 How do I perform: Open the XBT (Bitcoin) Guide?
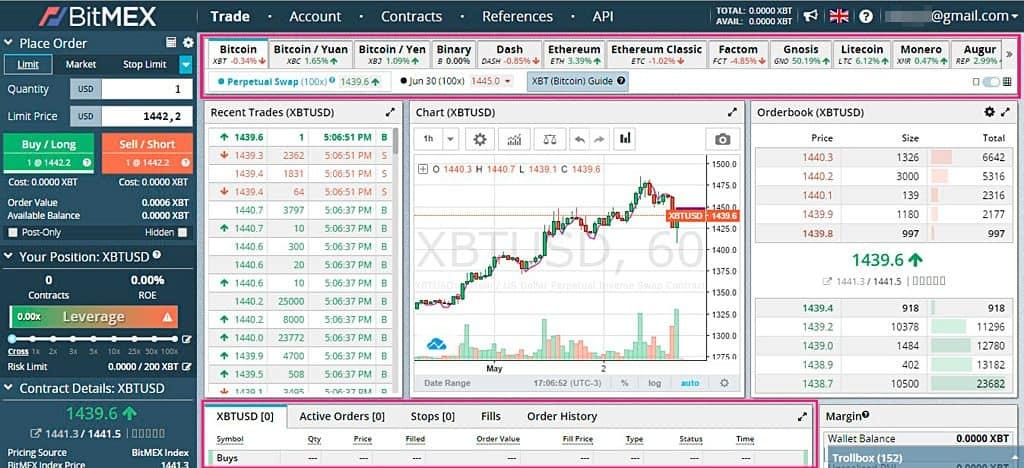(x=577, y=82)
